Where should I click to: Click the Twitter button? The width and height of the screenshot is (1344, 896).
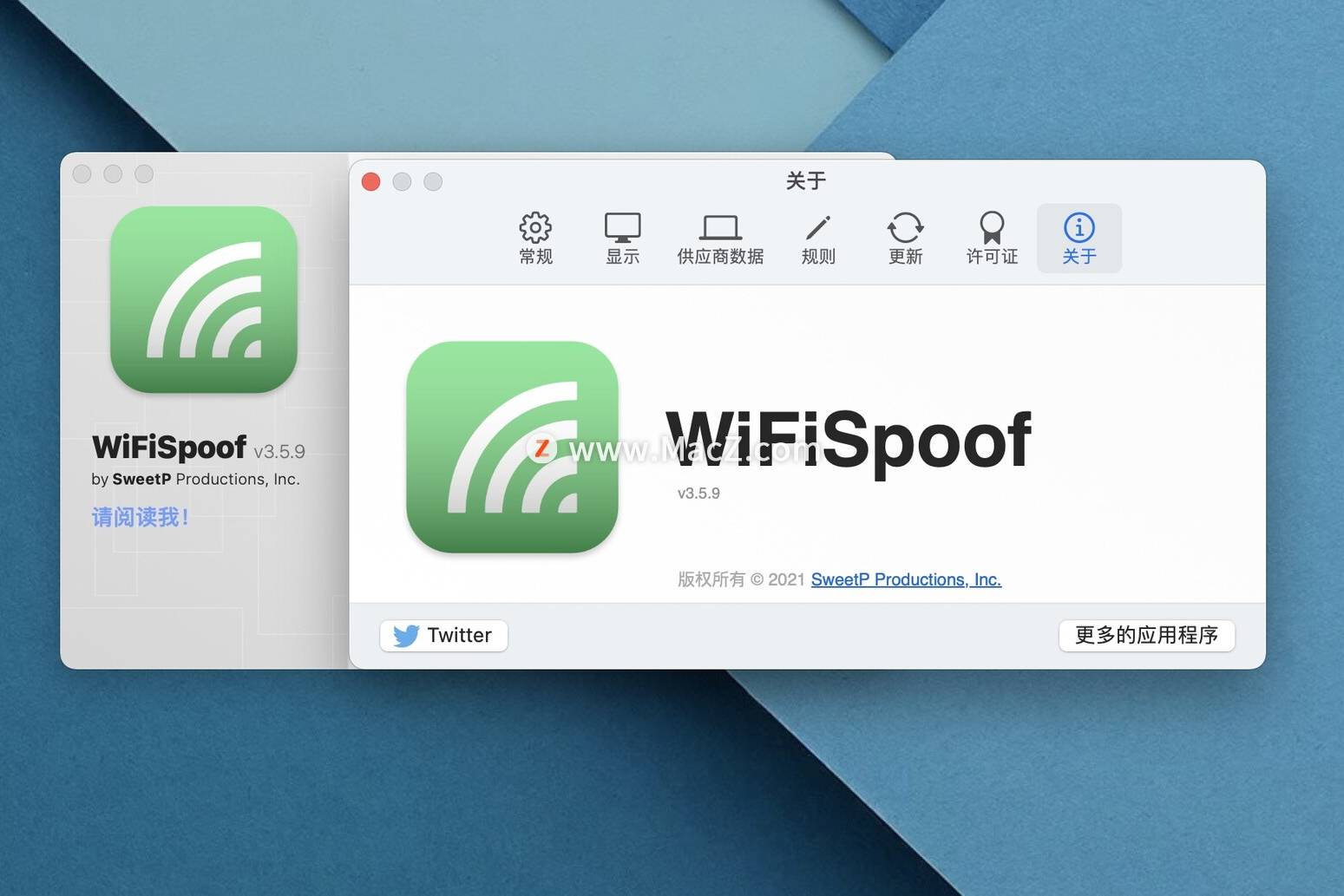point(443,635)
